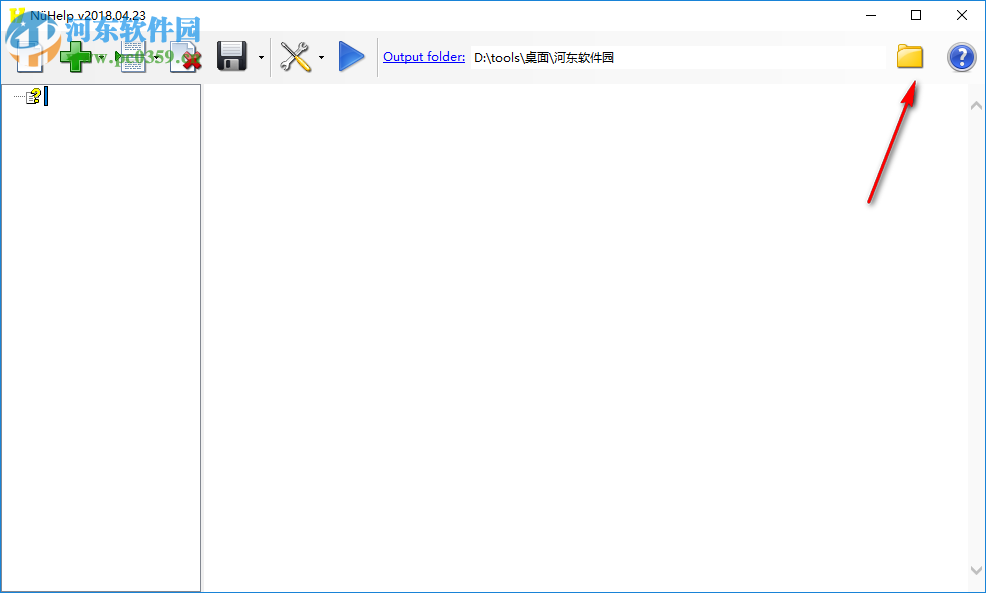Click scrollbar up arrow in content pane
The height and width of the screenshot is (593, 986).
(976, 106)
